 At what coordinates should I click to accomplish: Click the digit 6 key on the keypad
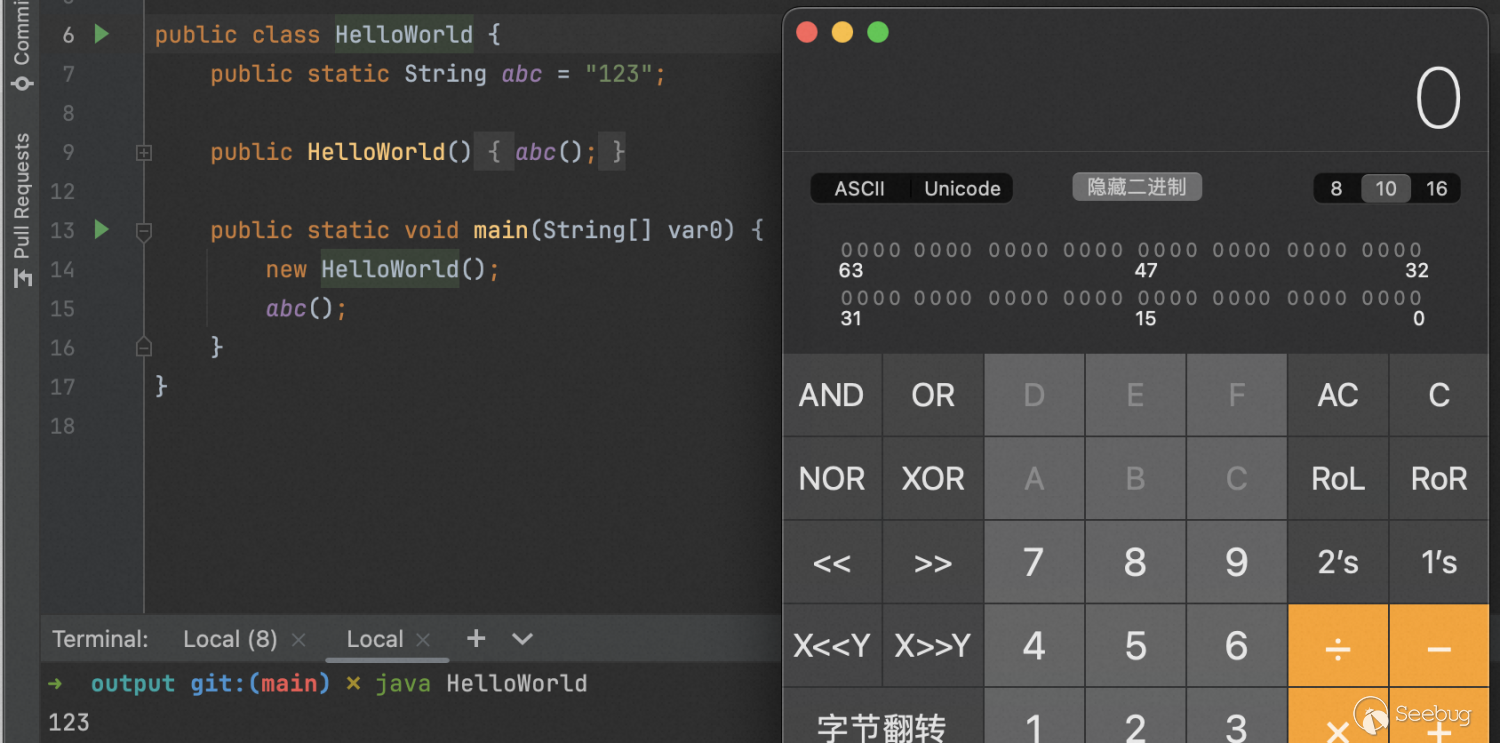pyautogui.click(x=1237, y=646)
